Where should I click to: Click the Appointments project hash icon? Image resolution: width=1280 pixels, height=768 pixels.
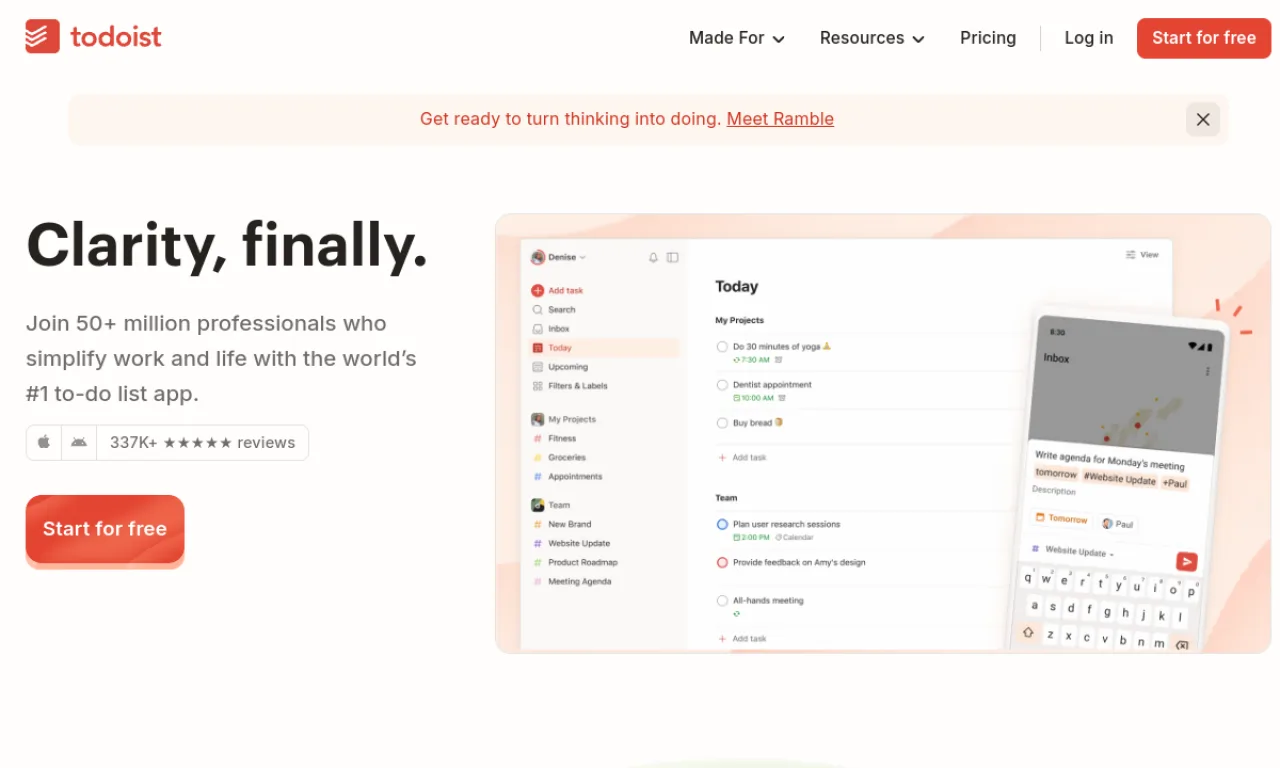[538, 476]
